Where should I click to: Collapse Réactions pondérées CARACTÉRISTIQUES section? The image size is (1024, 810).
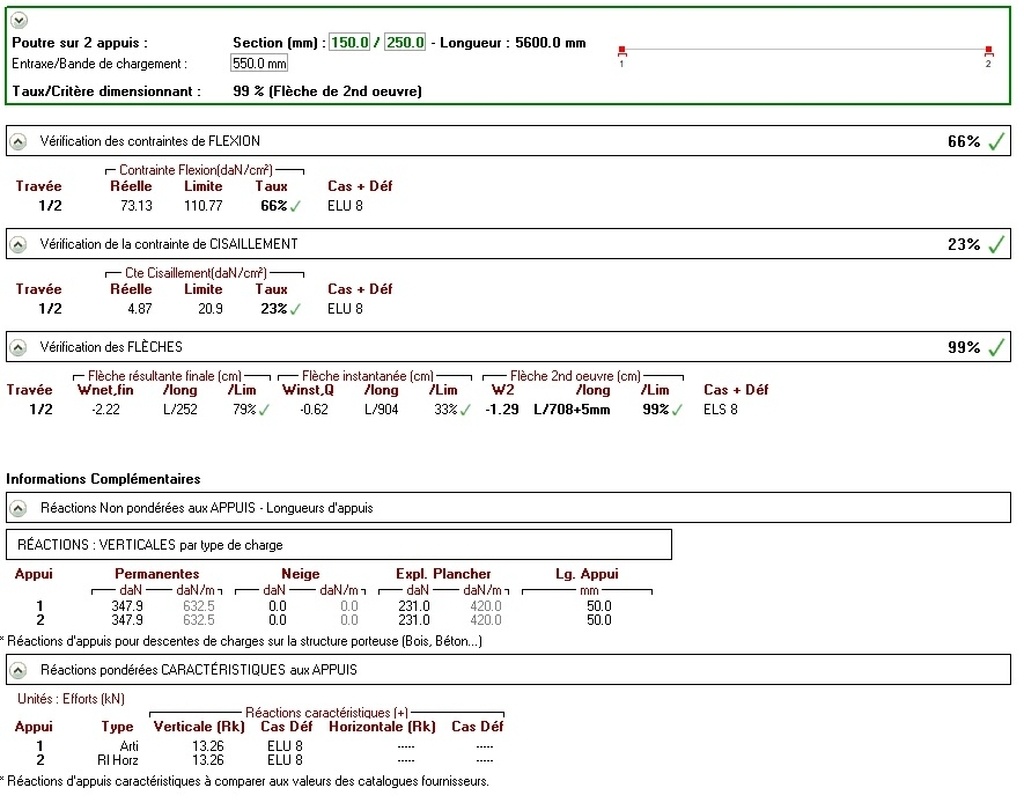point(18,669)
